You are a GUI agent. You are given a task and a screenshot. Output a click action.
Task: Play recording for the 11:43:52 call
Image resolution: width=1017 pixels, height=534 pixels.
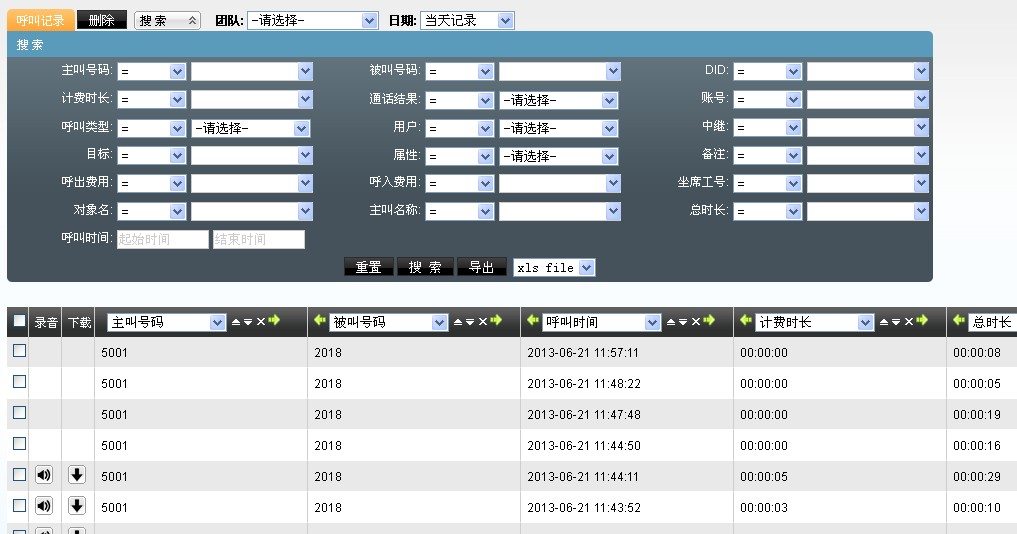(x=43, y=506)
